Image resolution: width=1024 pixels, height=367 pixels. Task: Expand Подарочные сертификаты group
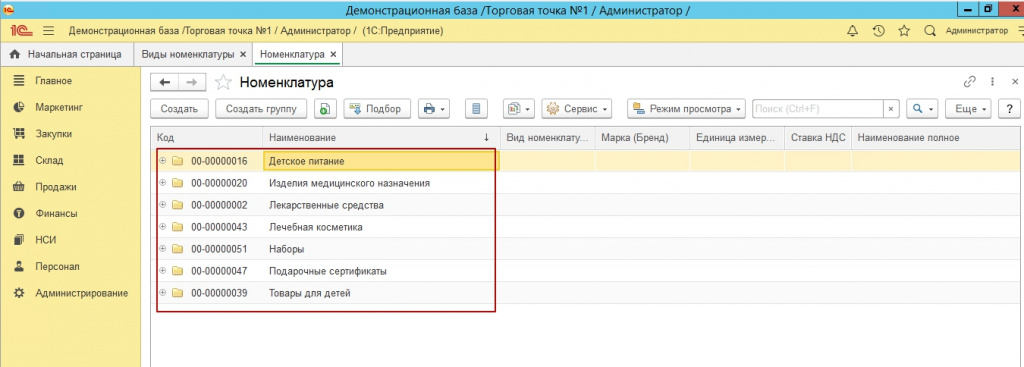point(162,271)
